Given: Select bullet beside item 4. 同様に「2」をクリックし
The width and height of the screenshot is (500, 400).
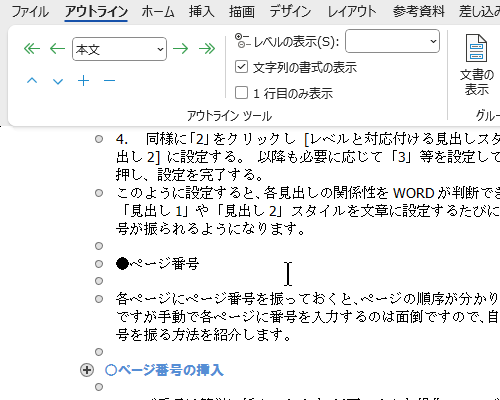Looking at the screenshot, I should point(99,139).
